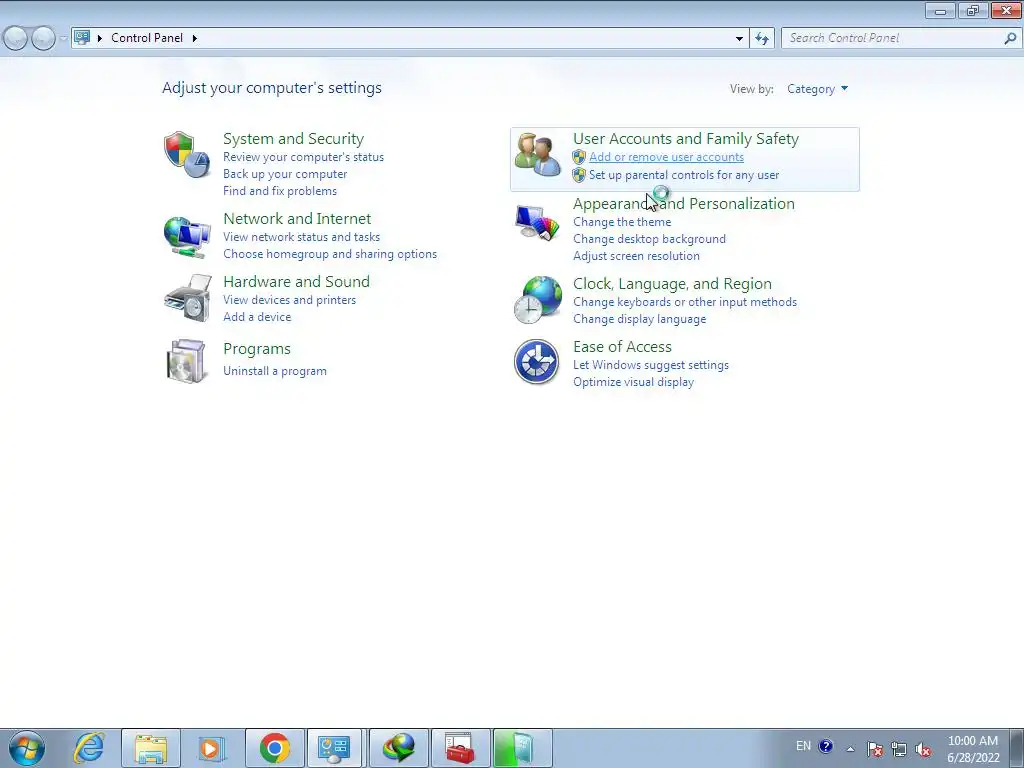
Task: Click the refresh button beside the address bar
Action: coord(761,39)
